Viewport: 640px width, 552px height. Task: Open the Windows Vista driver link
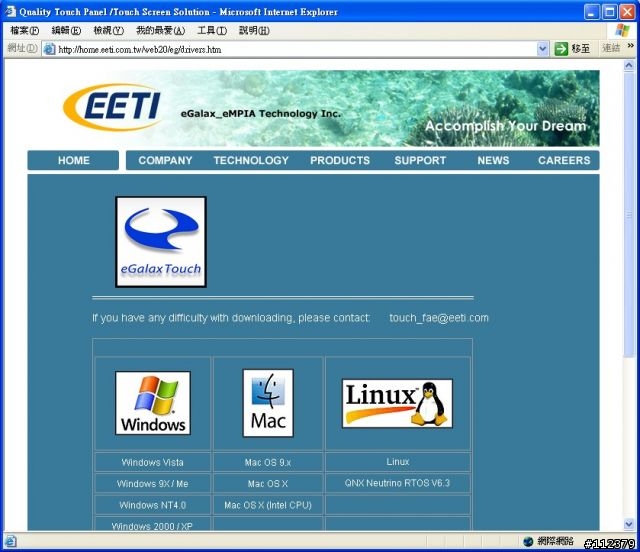tap(153, 462)
